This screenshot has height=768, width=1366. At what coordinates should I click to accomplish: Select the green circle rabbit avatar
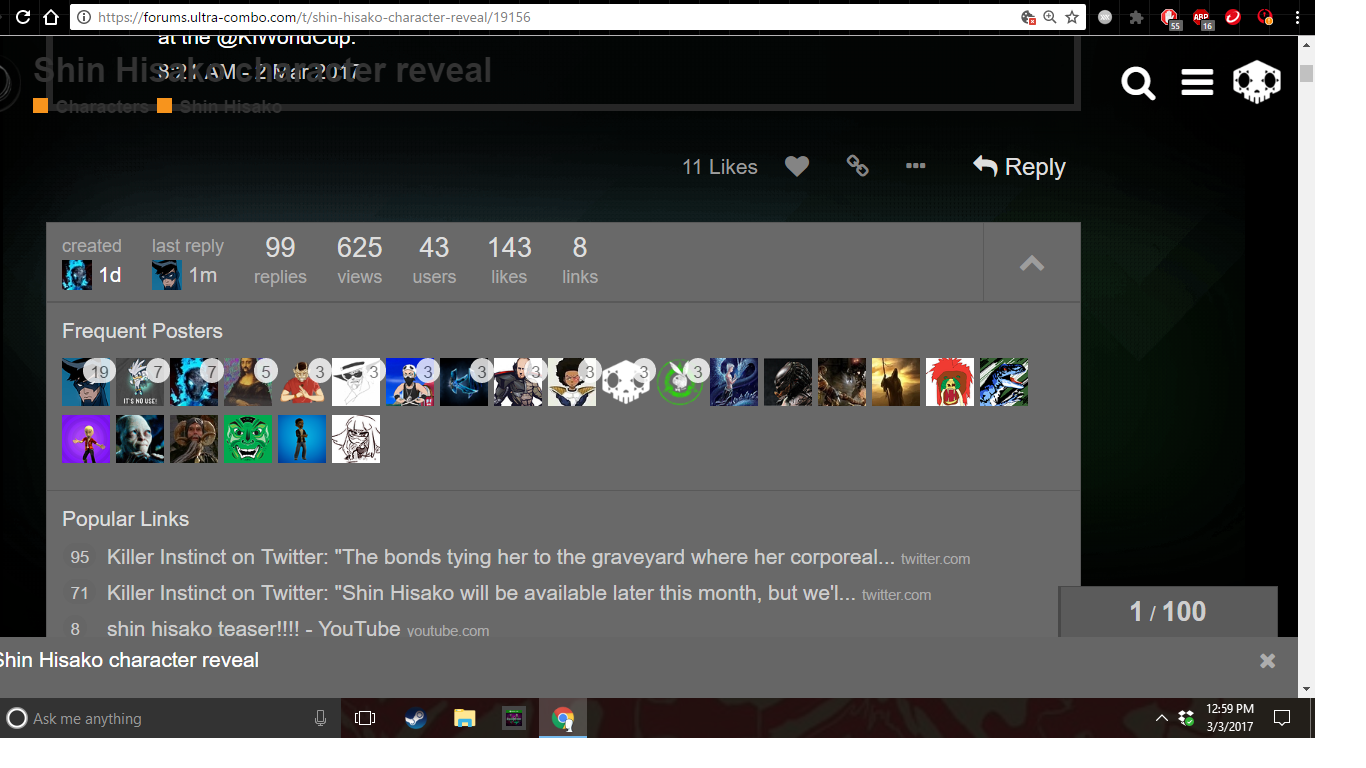coord(680,382)
